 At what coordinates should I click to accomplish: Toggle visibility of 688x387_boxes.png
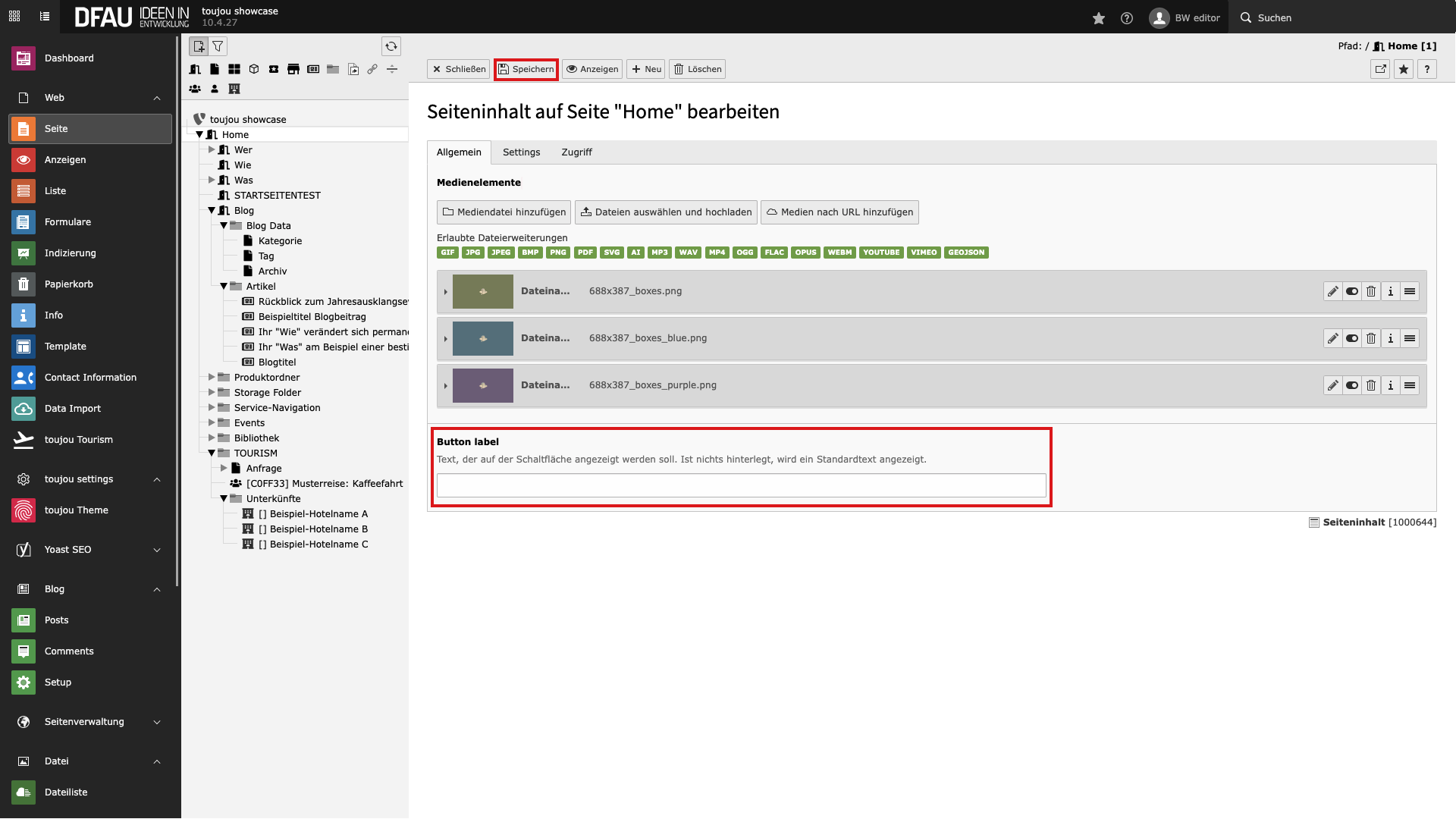pos(1352,291)
